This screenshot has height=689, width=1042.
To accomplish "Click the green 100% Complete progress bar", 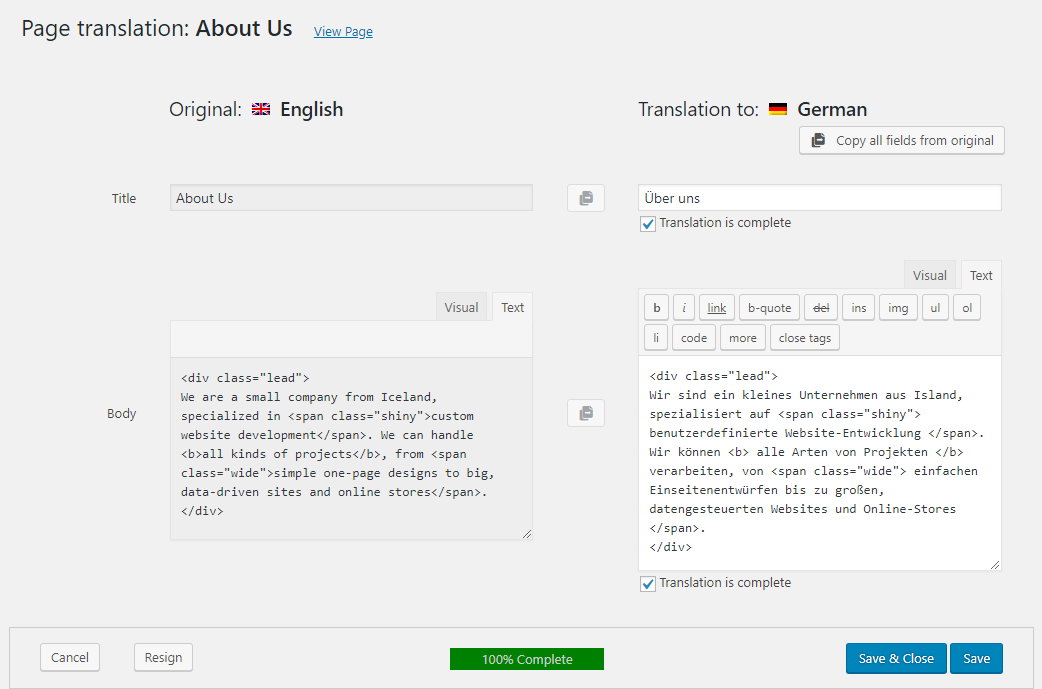I will (x=526, y=658).
